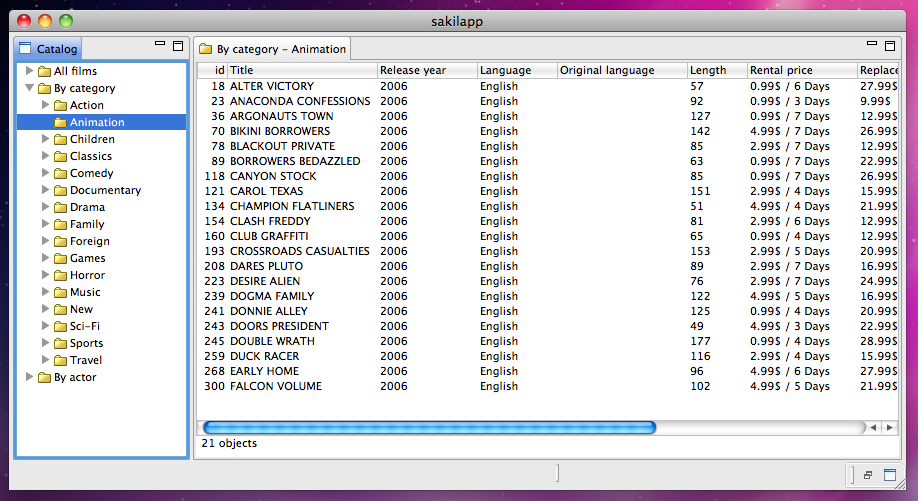Expand the Action category node
Screen dimensions: 918x501
46,105
